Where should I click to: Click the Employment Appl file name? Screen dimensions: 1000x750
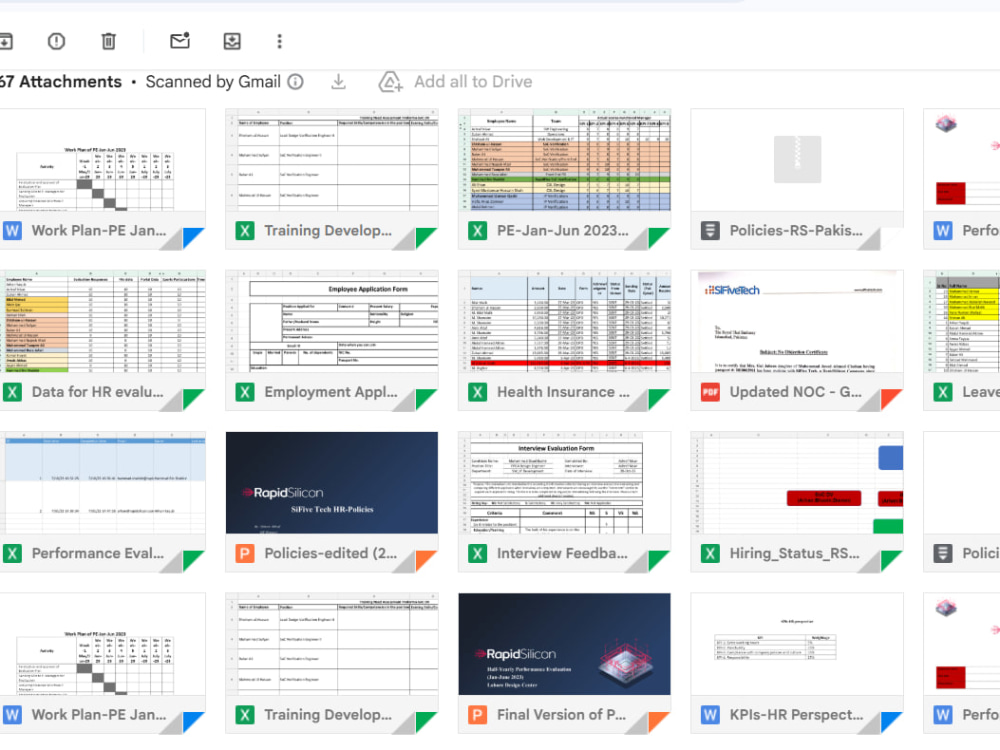331,392
